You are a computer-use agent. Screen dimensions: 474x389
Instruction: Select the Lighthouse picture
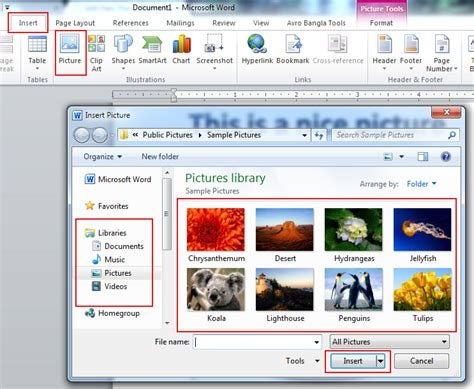coord(285,295)
